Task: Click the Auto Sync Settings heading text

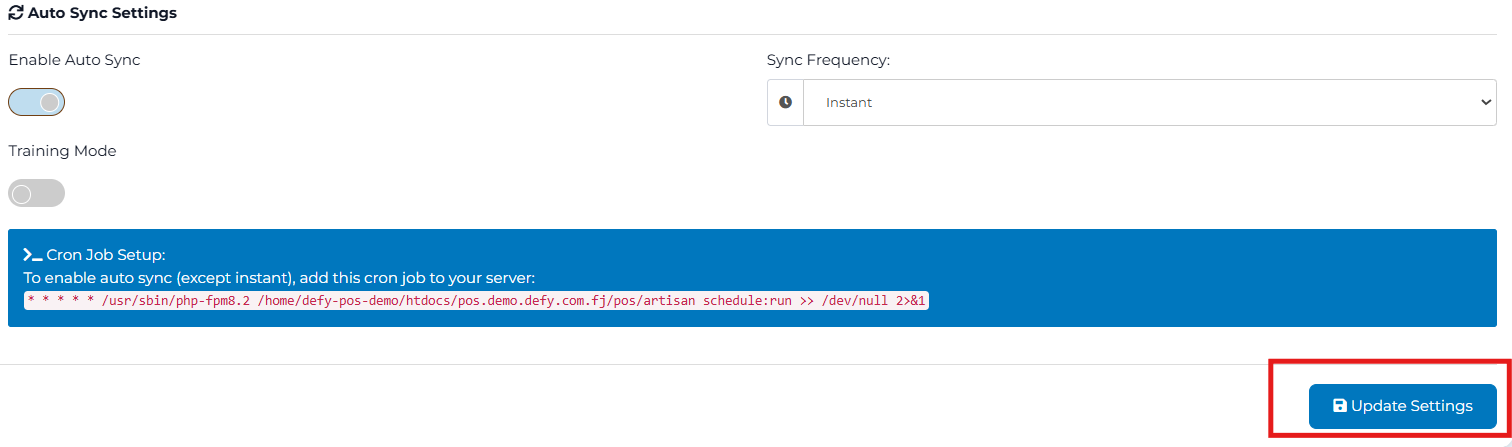Action: (x=102, y=14)
